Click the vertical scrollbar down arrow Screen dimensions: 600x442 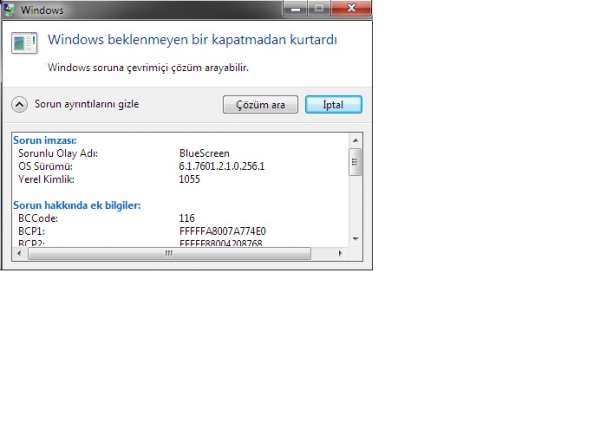tap(355, 238)
